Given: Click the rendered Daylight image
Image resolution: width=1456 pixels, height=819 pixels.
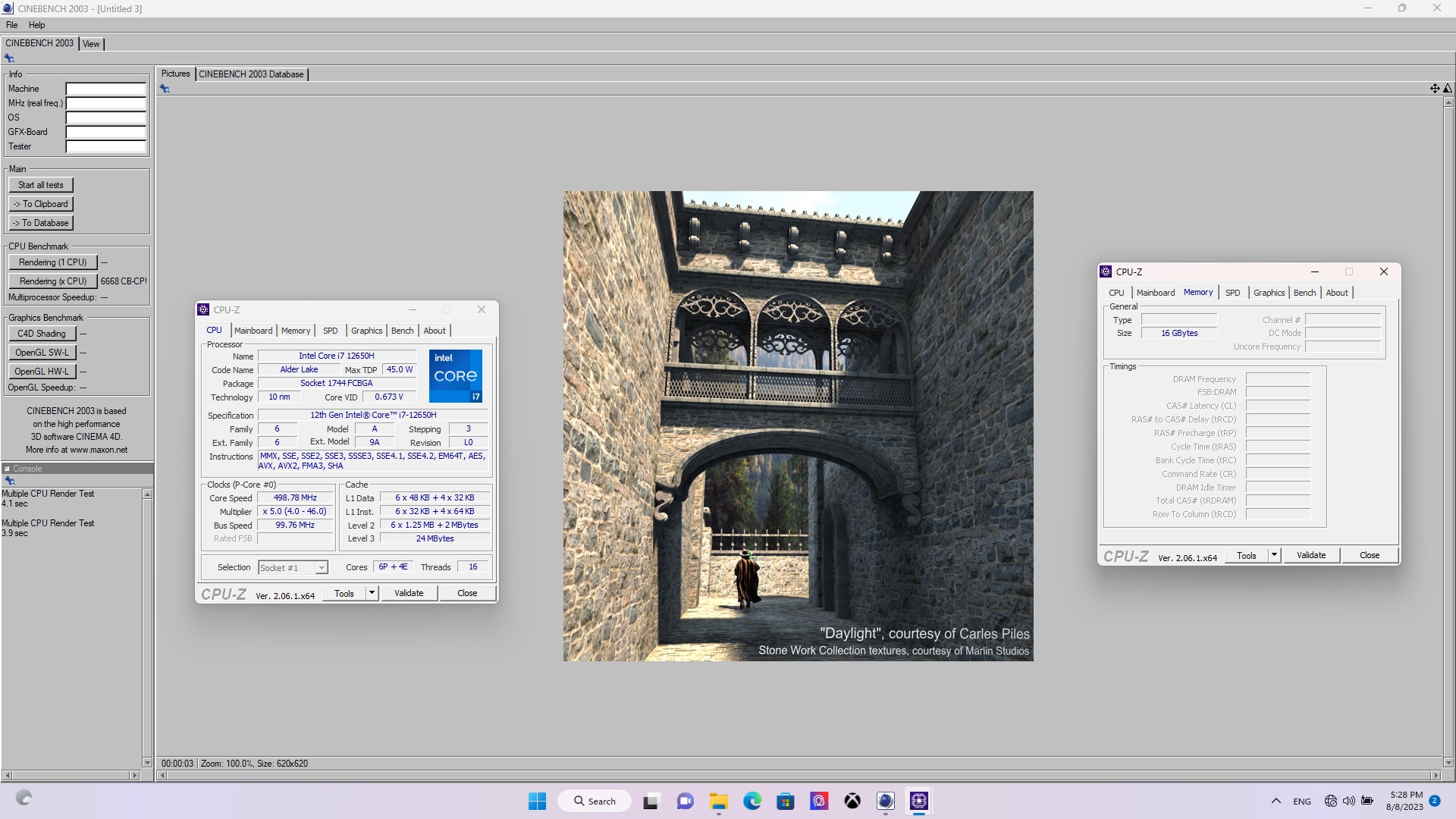Looking at the screenshot, I should click(x=798, y=425).
